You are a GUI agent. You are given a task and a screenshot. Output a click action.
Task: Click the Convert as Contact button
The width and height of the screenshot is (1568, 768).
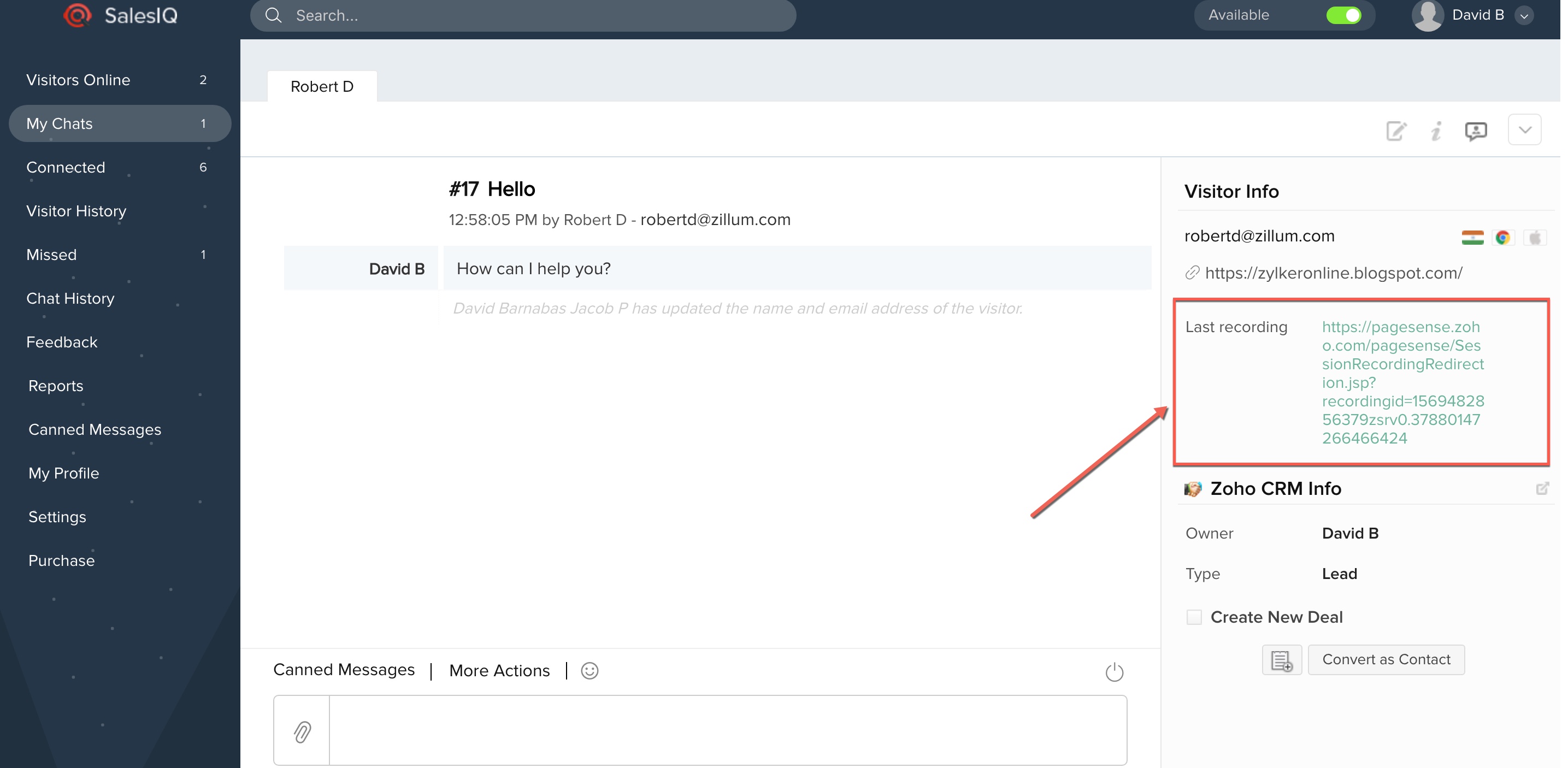[1386, 660]
